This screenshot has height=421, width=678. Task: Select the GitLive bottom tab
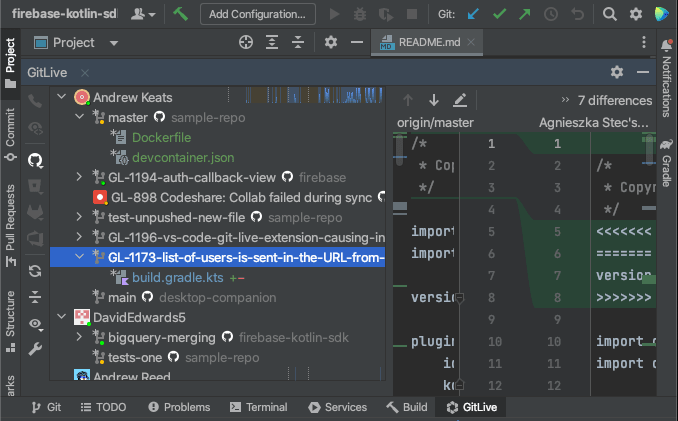pyautogui.click(x=472, y=407)
